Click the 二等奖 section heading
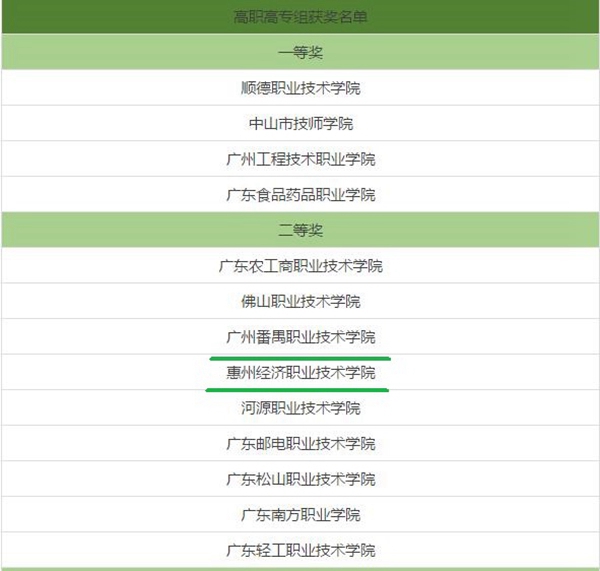Viewport: 600px width, 571px height. 300,230
